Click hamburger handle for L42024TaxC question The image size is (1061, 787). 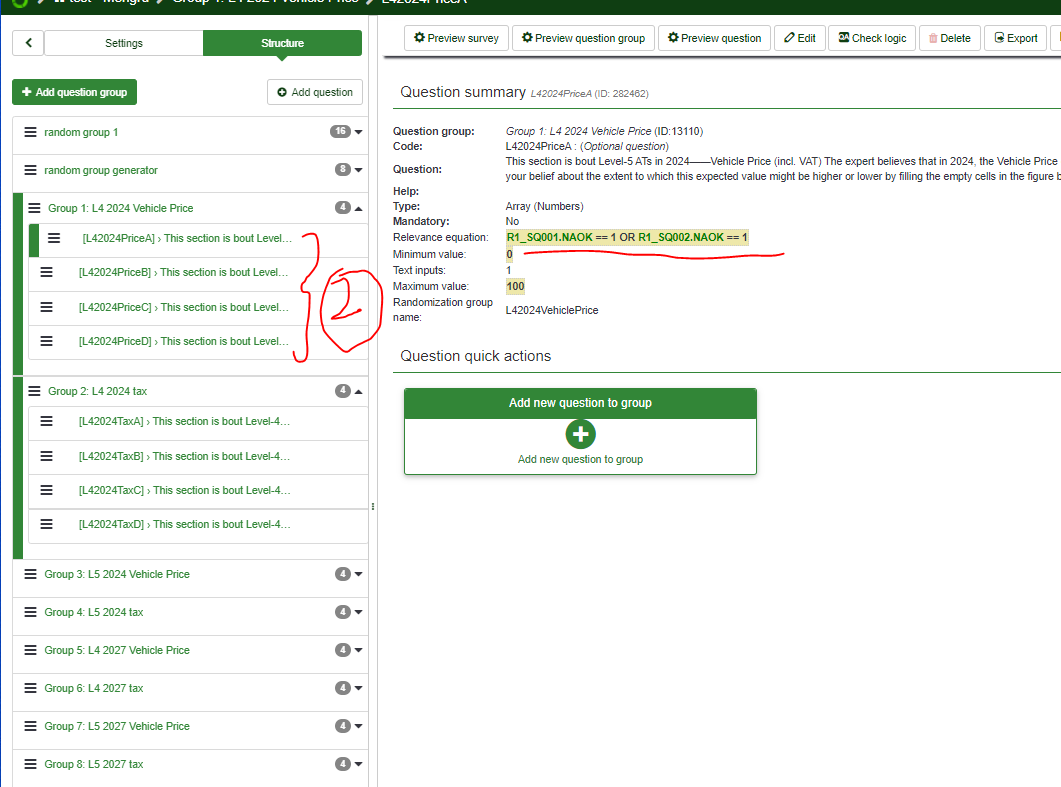pyautogui.click(x=46, y=490)
